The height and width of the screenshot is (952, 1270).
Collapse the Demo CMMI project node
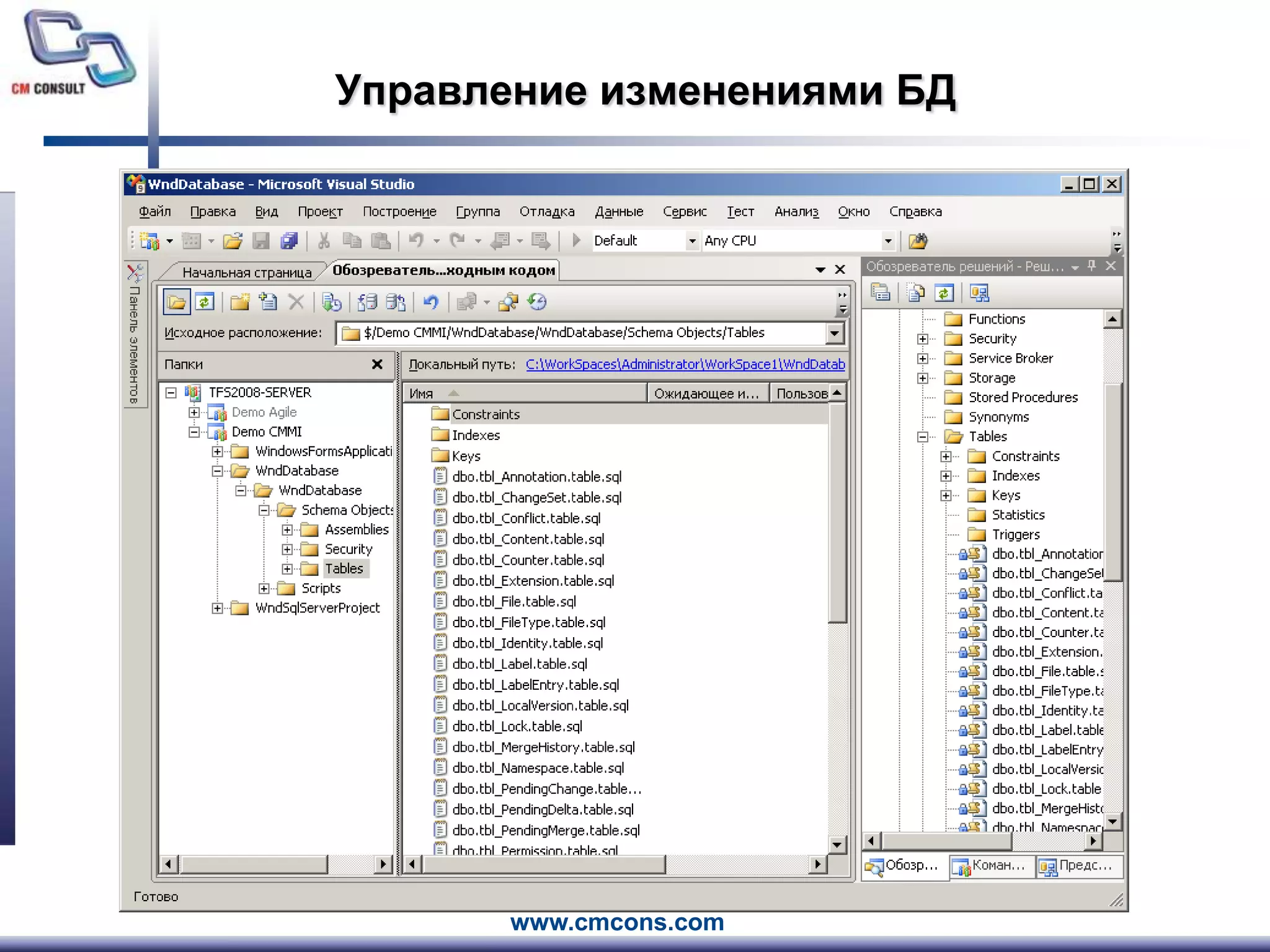[194, 432]
